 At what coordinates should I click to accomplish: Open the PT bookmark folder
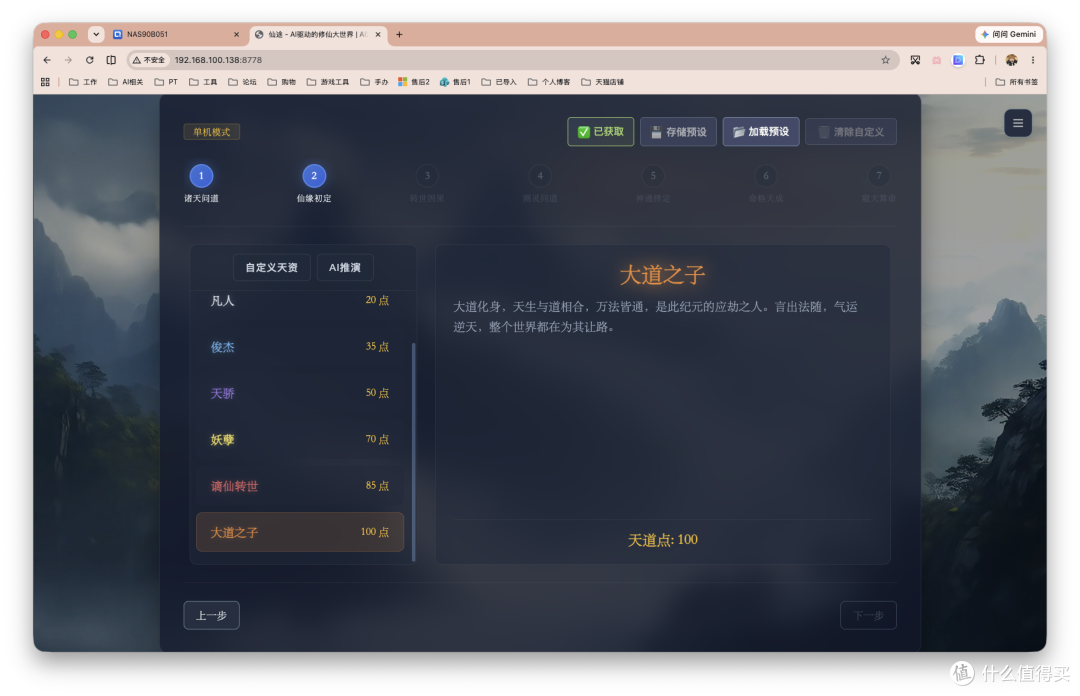coord(166,82)
